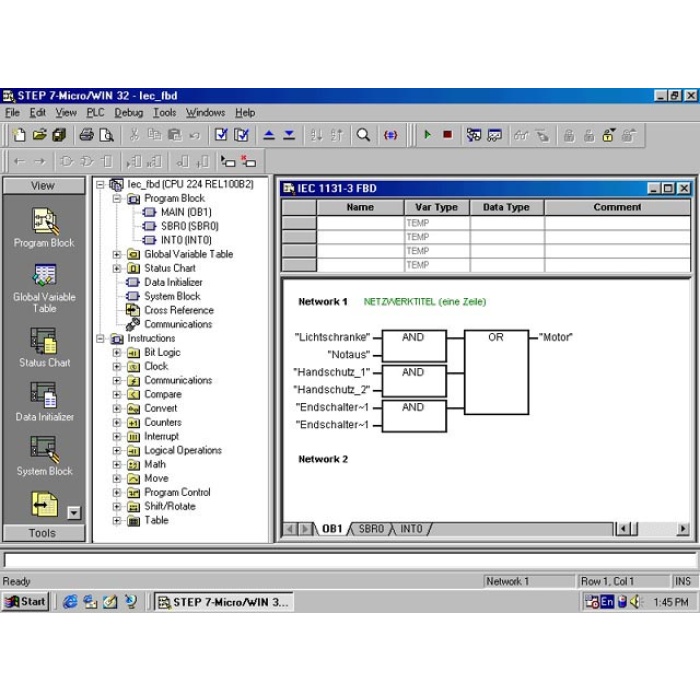Click the New Project toolbar icon
The height and width of the screenshot is (700, 700).
(19, 135)
